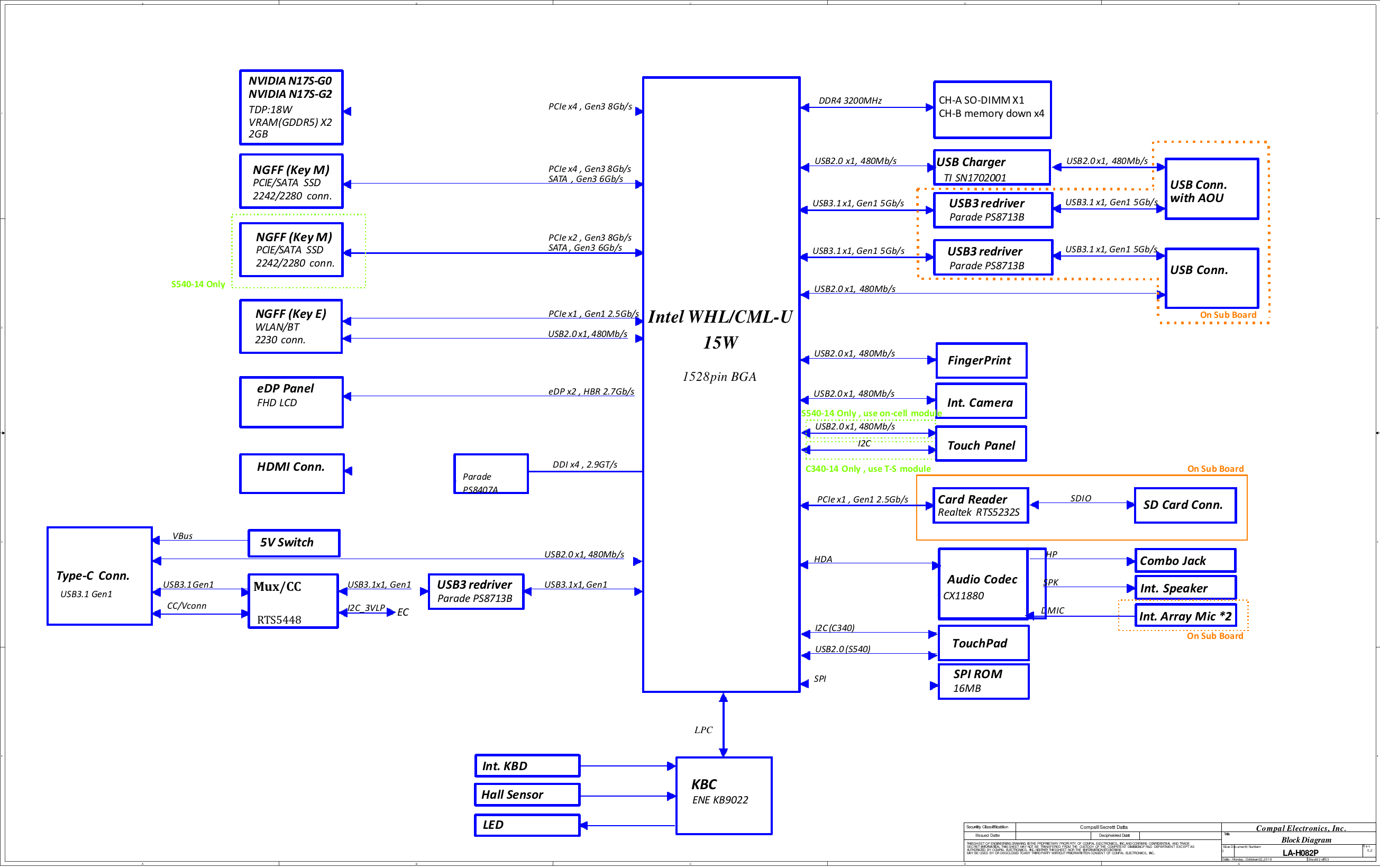Click the HDMI Conn. block
This screenshot has width=1380, height=868.
291,473
